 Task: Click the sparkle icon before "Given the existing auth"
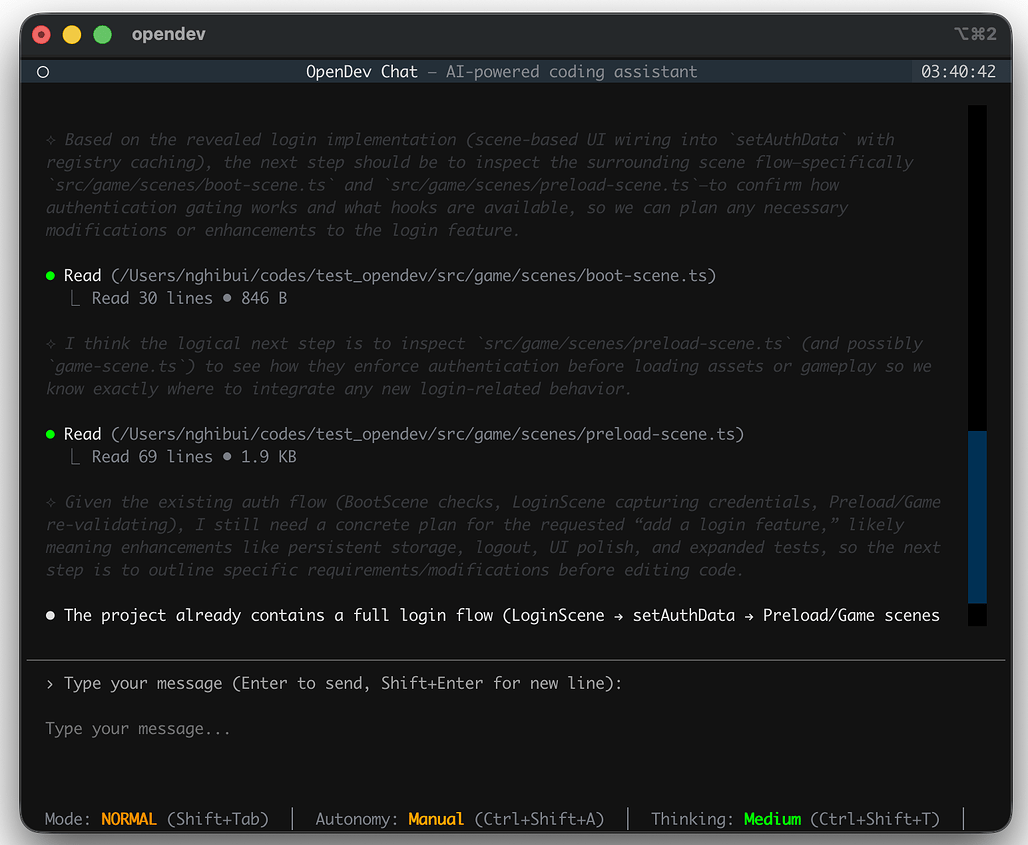51,502
